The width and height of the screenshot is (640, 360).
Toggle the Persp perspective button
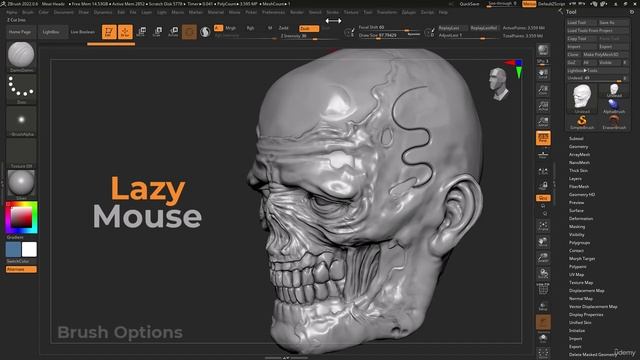(x=543, y=138)
